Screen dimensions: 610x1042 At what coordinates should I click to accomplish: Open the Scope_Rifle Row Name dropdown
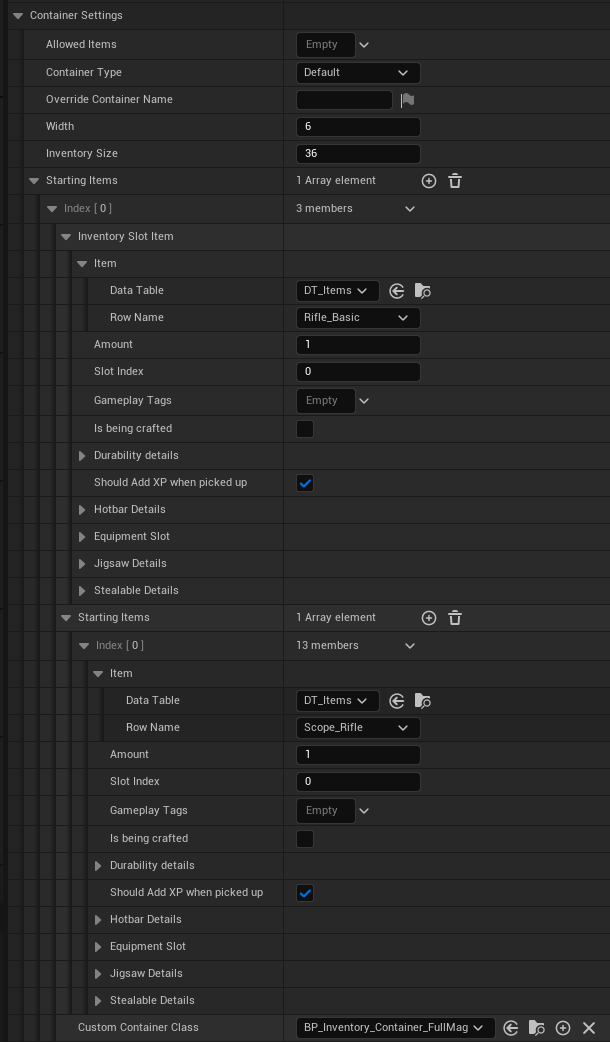tap(358, 728)
